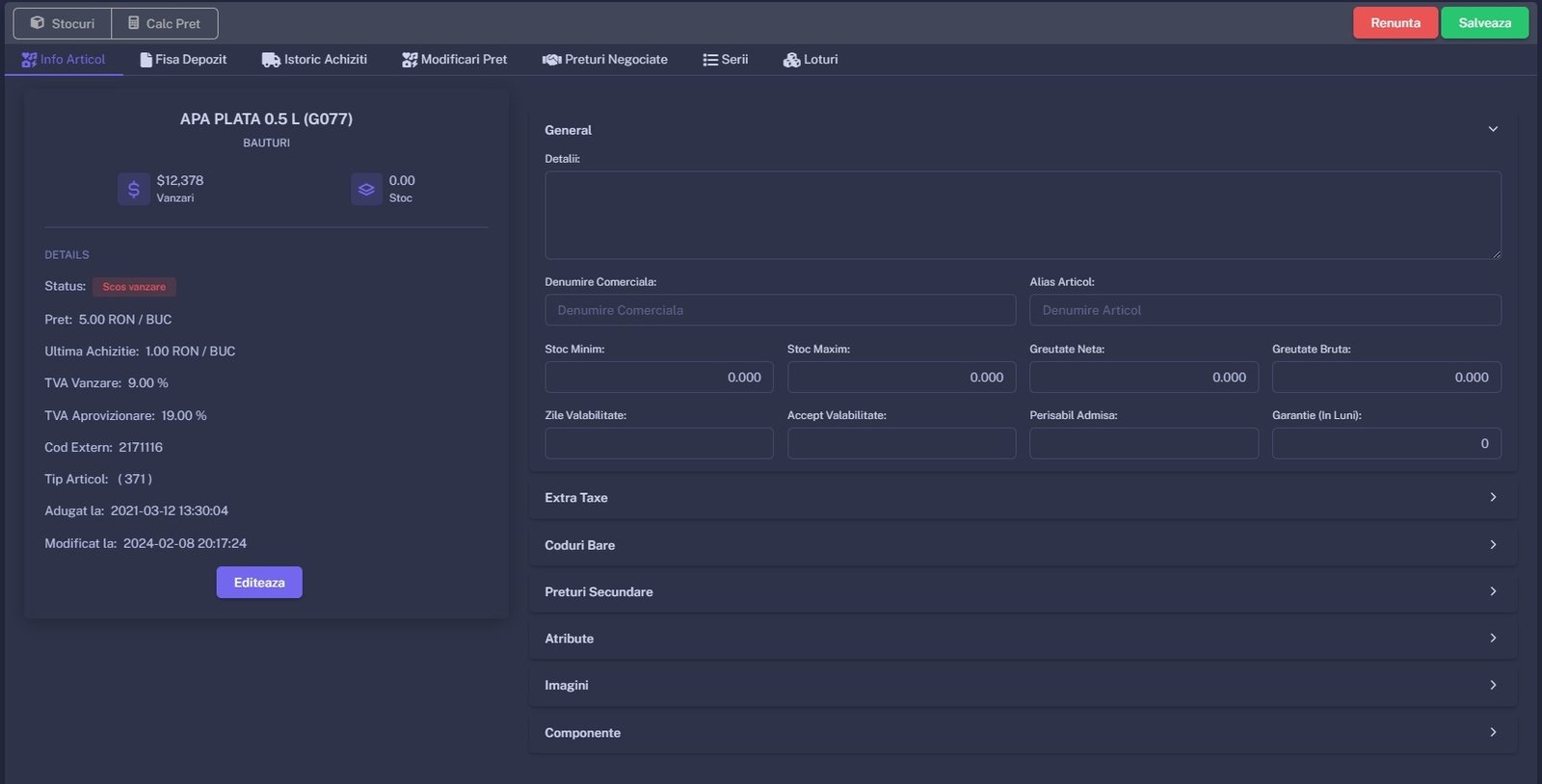Expand the Componente section
Screen dimensions: 1542x784
point(1024,732)
